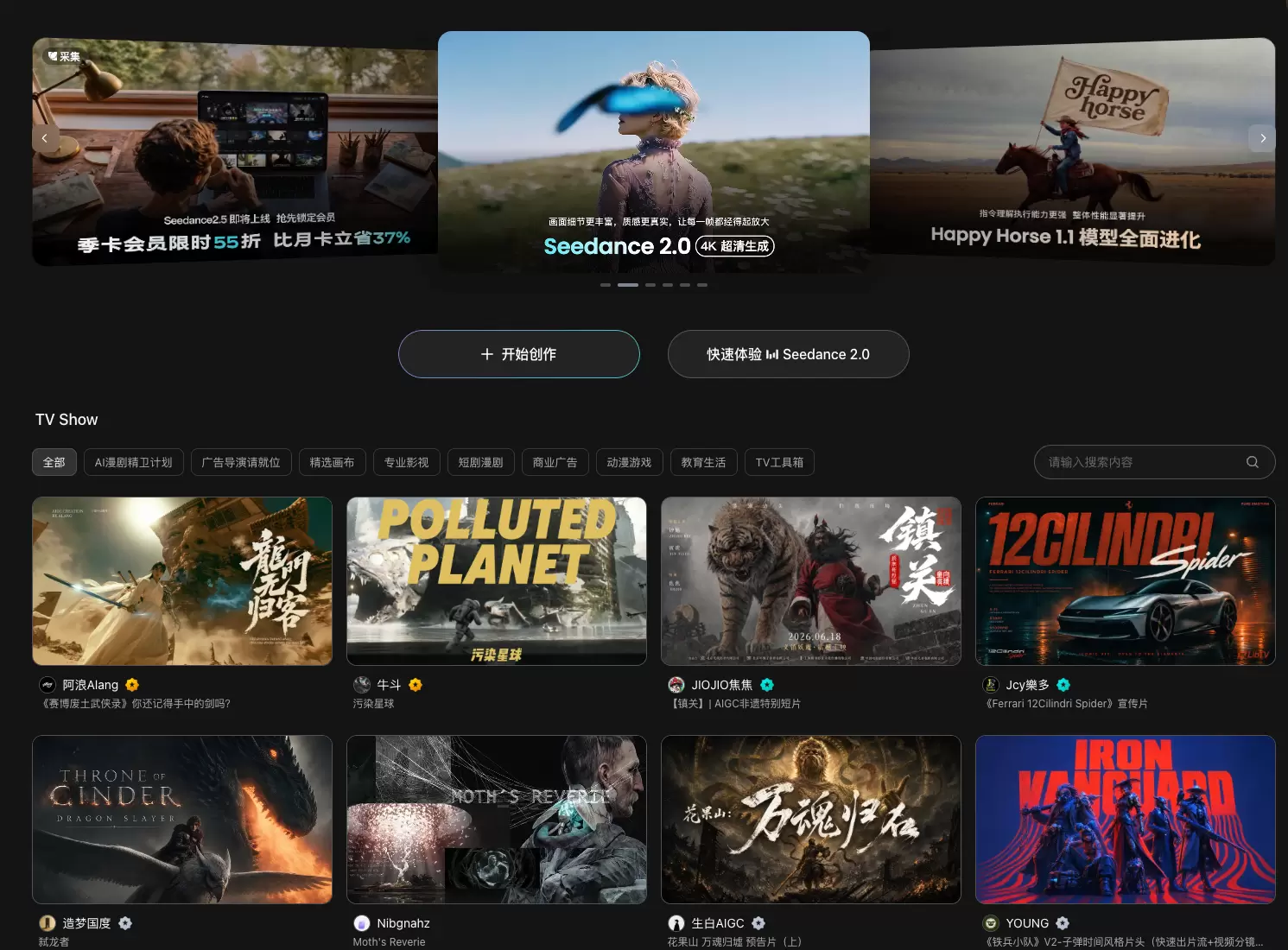Jump to the last carousel slide indicator

click(x=702, y=285)
